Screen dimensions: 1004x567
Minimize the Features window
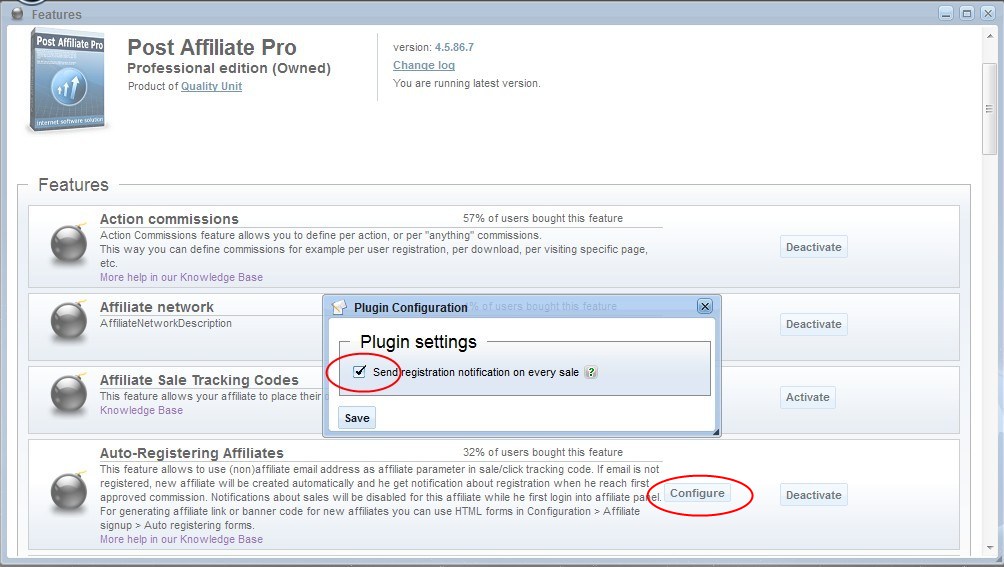tap(946, 13)
